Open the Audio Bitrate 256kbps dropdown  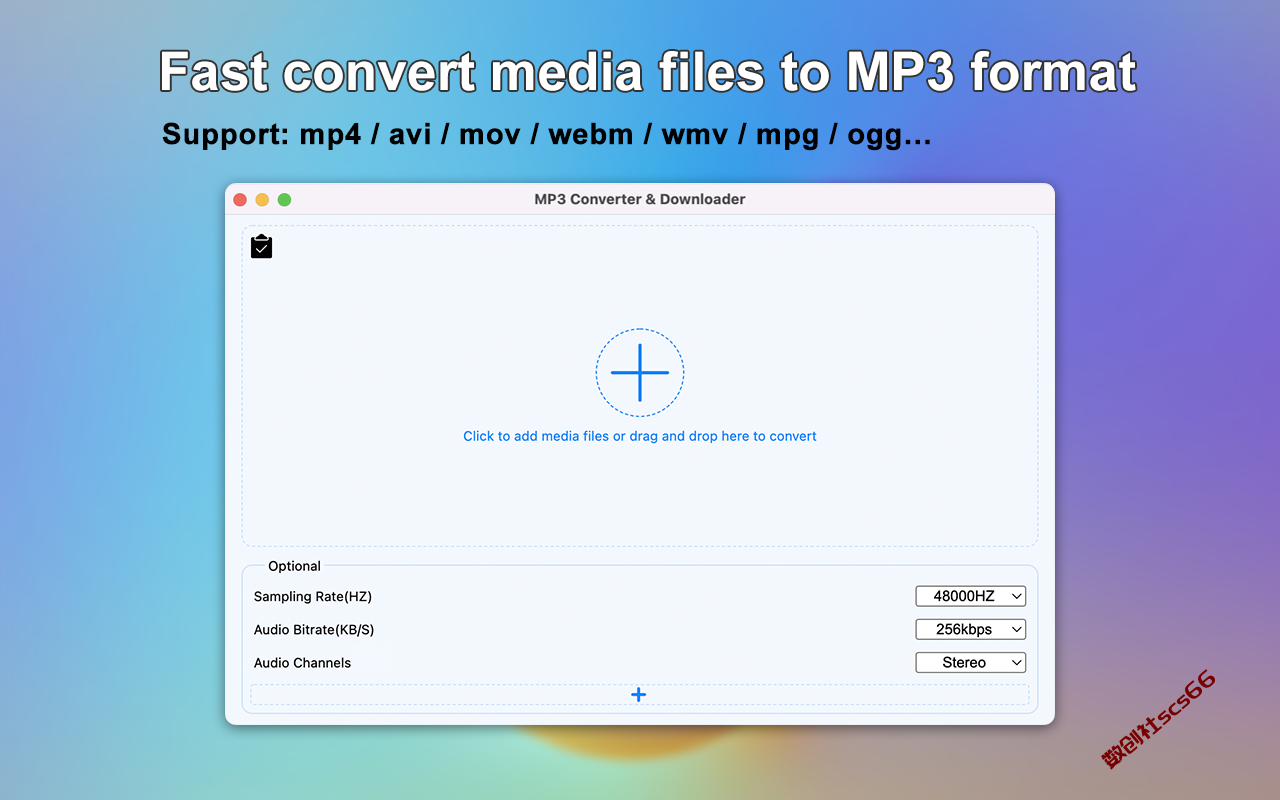click(x=971, y=629)
